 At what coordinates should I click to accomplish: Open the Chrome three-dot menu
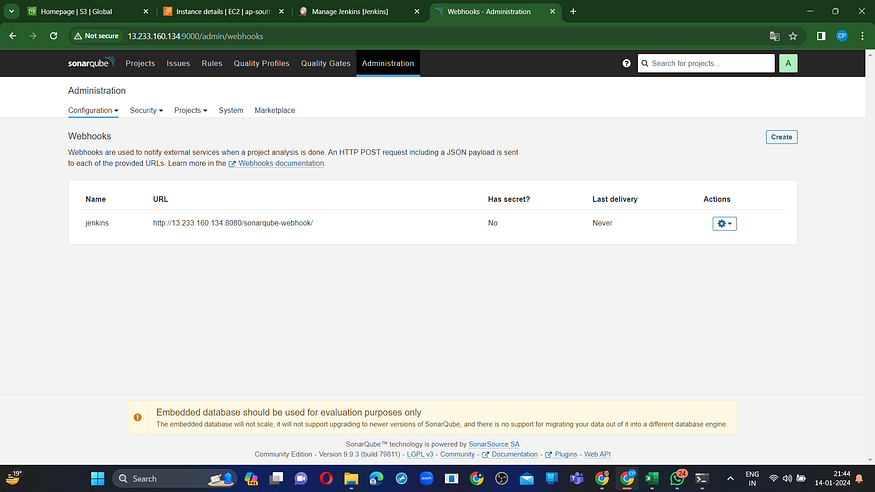pos(862,36)
